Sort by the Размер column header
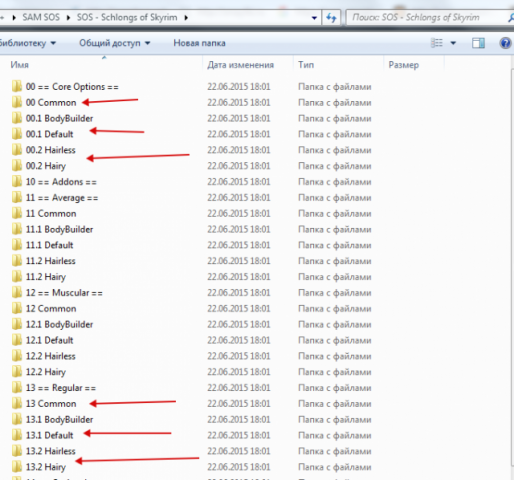 404,65
